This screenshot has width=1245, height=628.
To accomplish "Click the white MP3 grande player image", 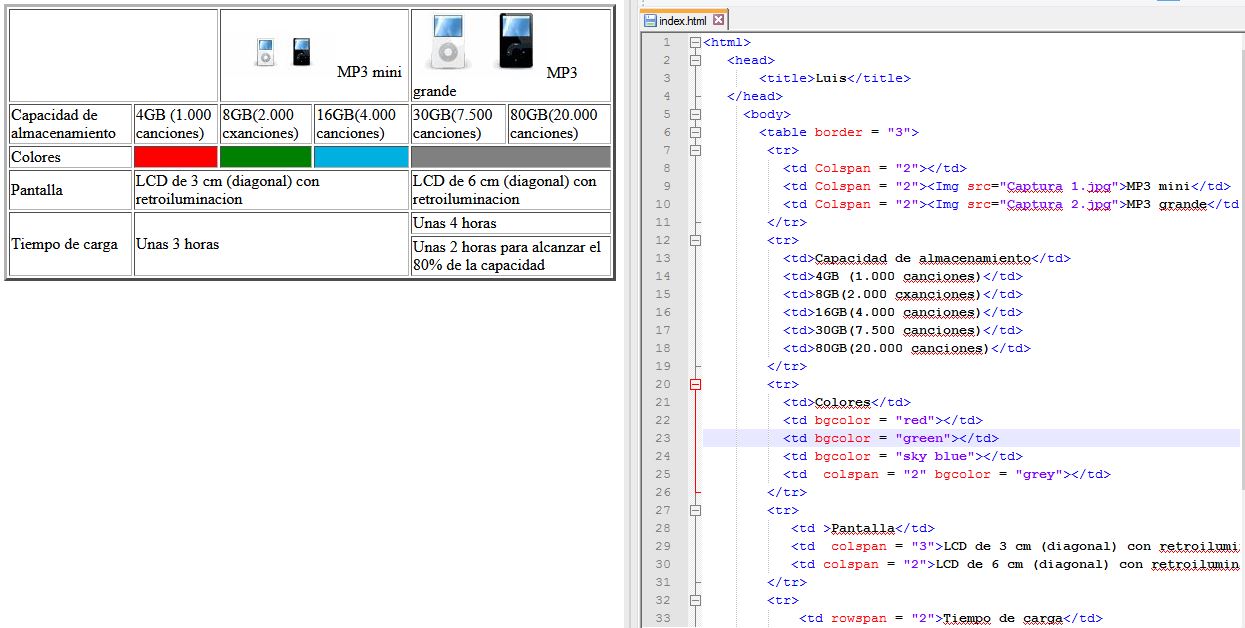I will (x=447, y=43).
